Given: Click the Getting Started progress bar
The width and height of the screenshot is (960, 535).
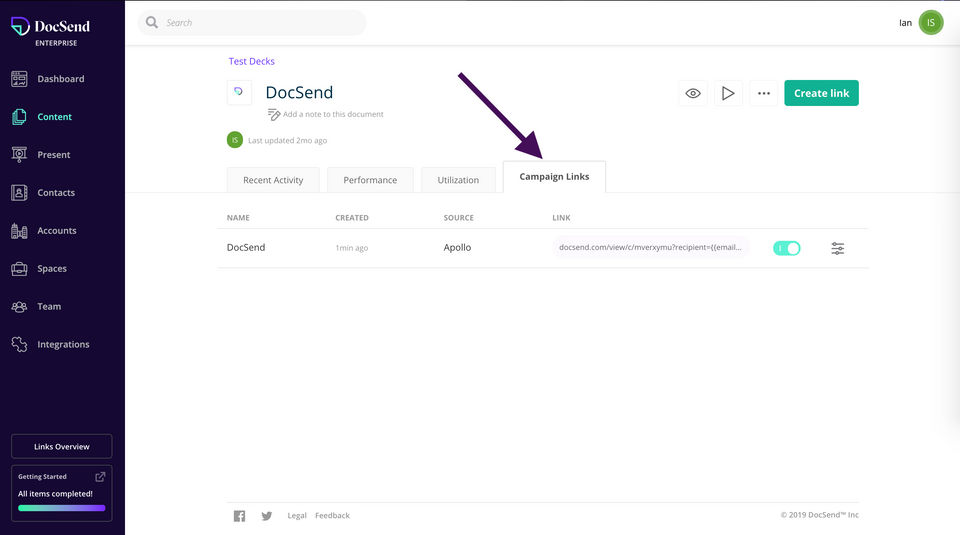Looking at the screenshot, I should tap(61, 508).
